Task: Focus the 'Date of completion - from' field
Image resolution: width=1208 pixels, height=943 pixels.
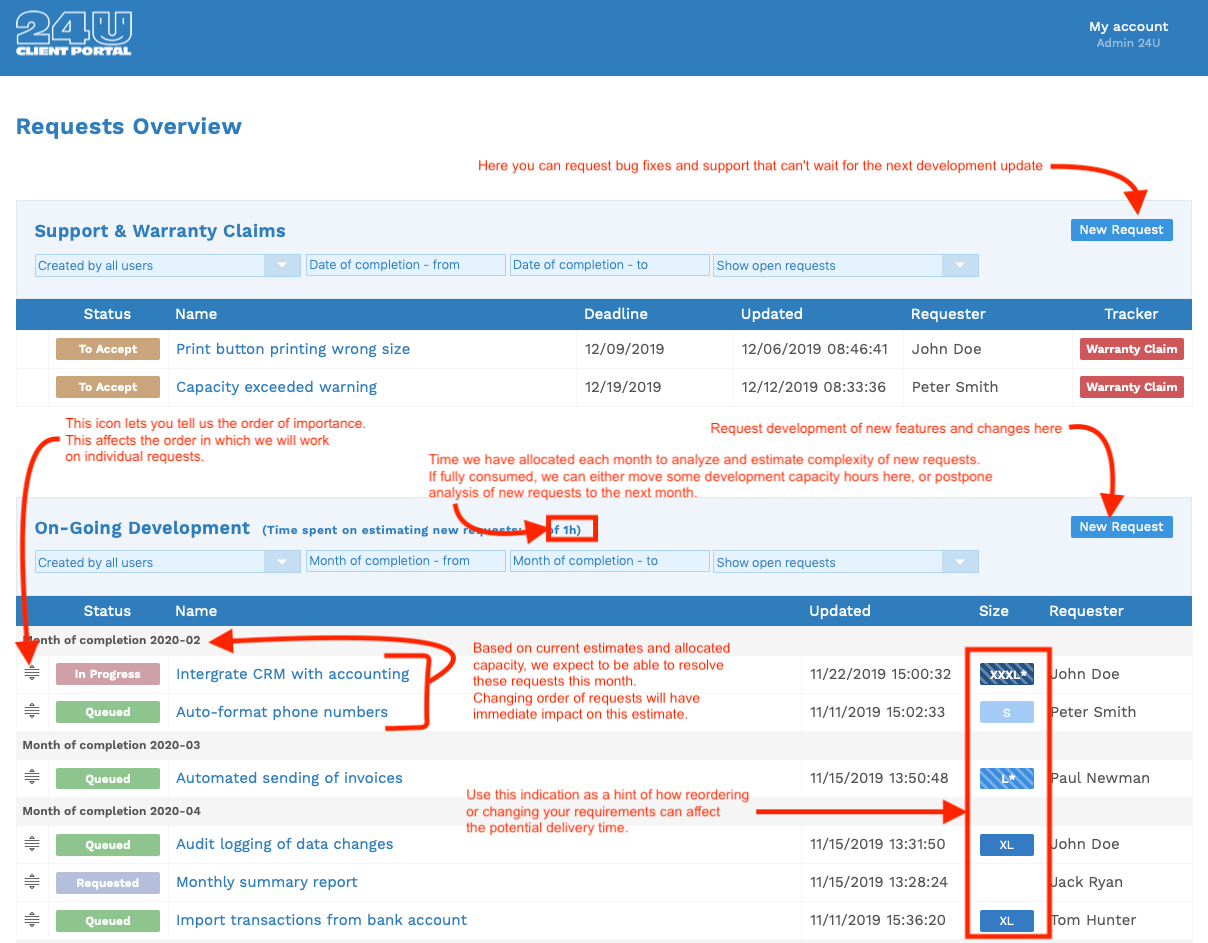Action: [406, 265]
